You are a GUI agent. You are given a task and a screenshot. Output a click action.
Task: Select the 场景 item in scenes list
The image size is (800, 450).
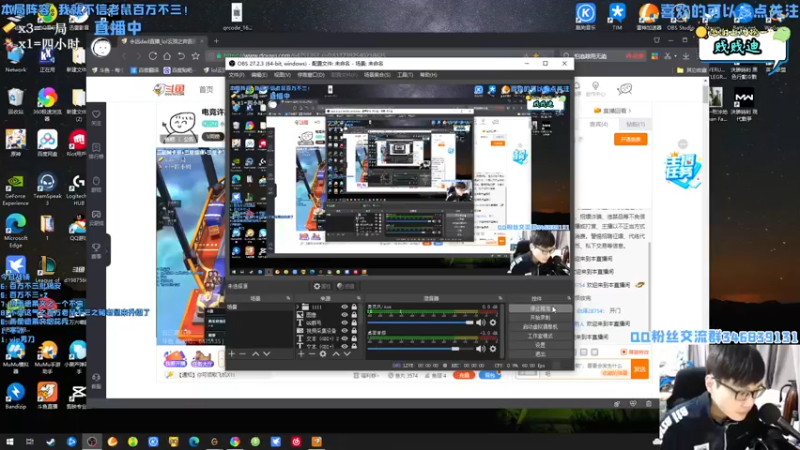tap(259, 307)
